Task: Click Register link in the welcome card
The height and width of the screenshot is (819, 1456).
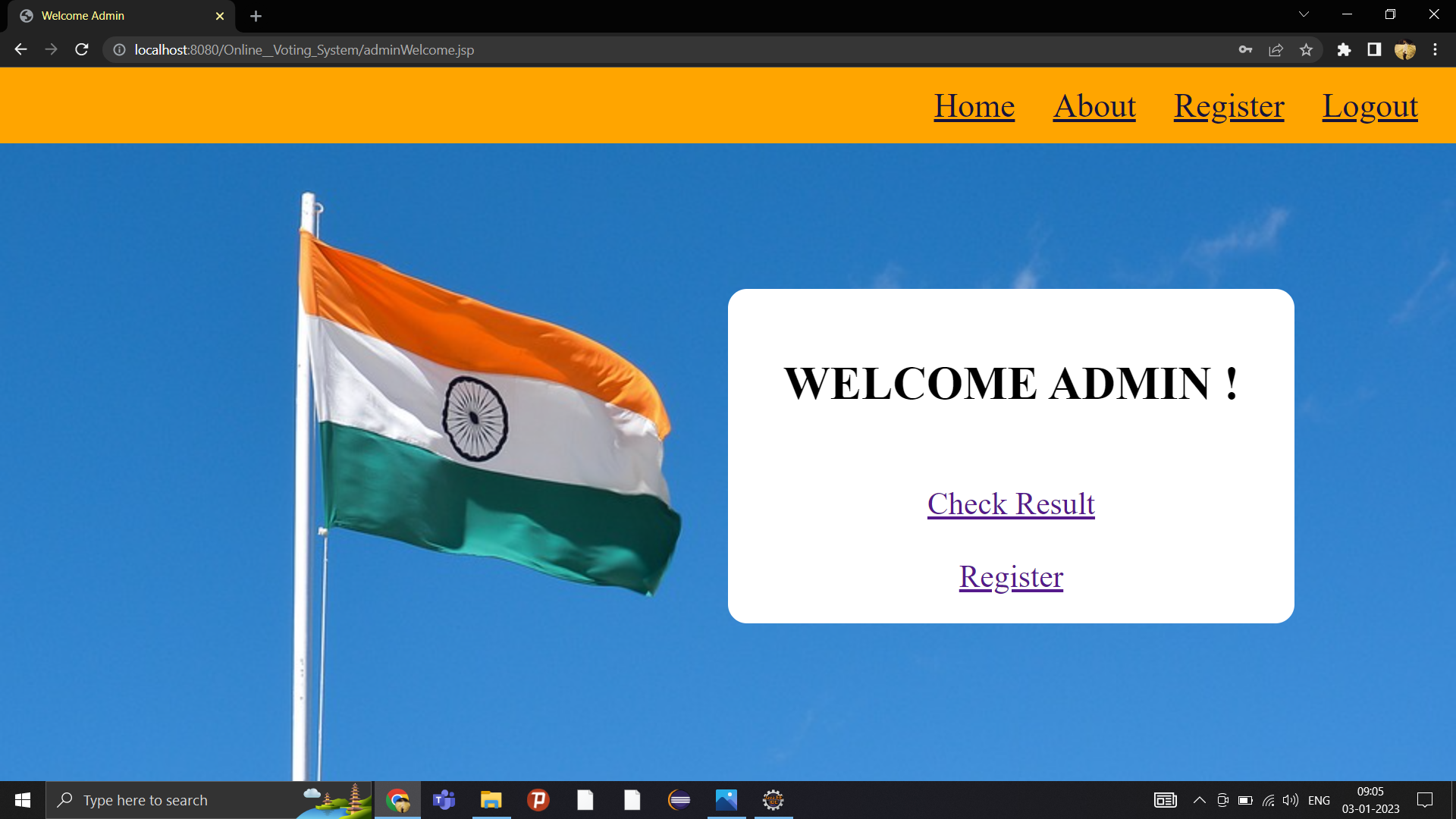Action: (1011, 577)
